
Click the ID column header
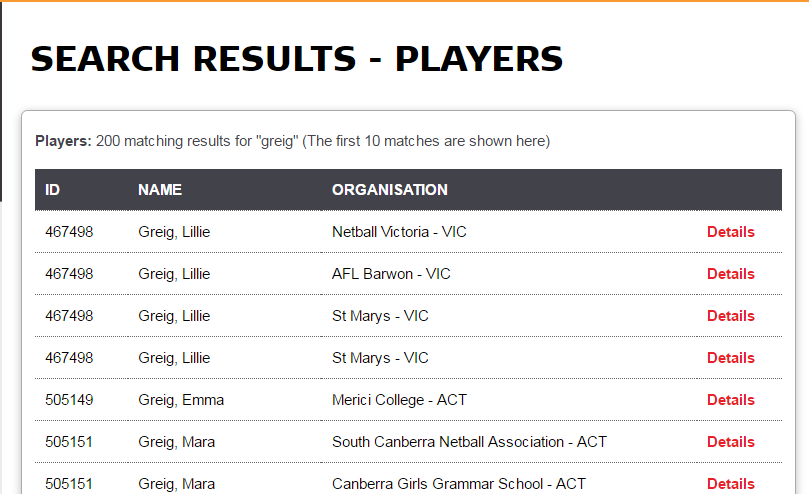point(52,190)
